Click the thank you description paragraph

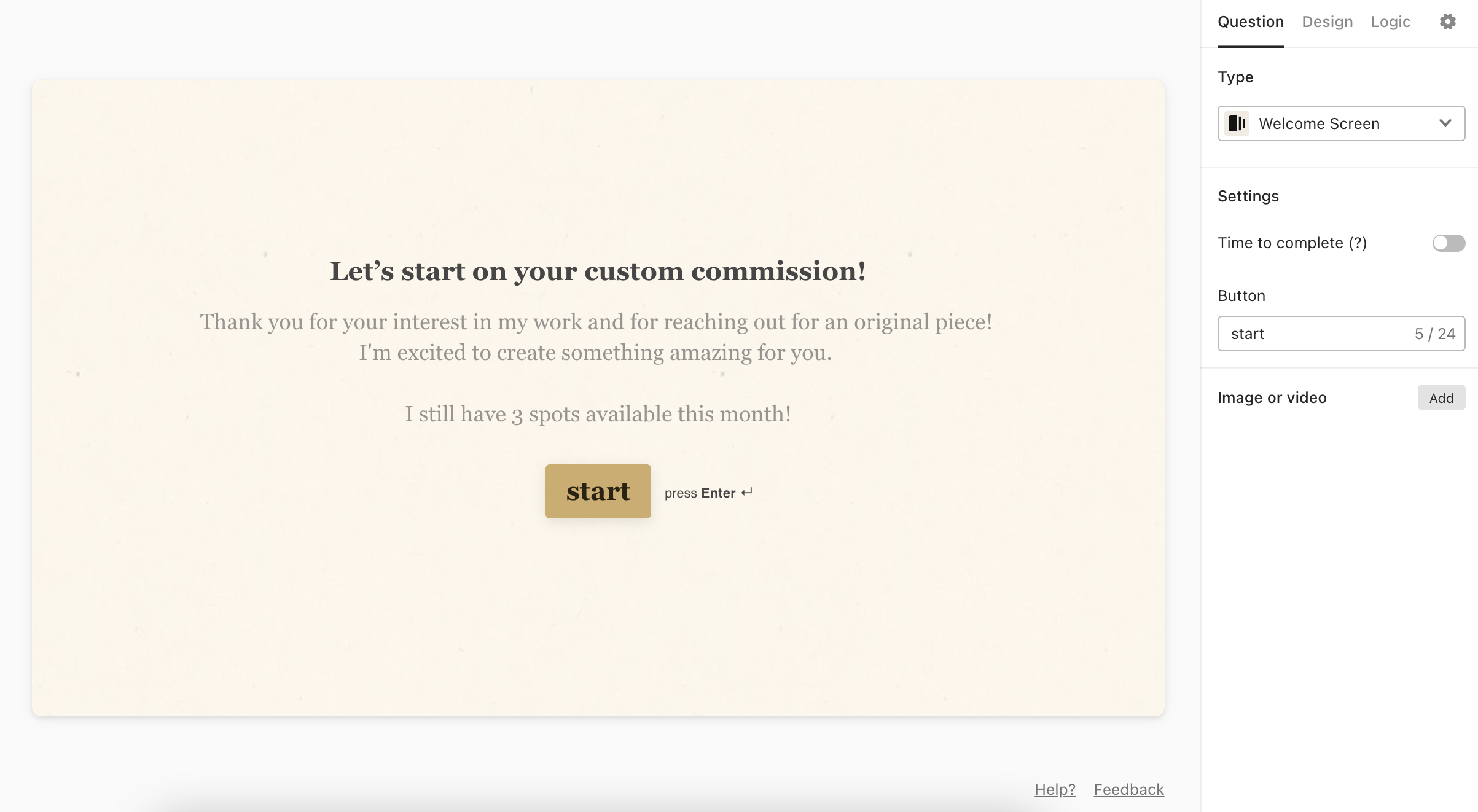[596, 337]
